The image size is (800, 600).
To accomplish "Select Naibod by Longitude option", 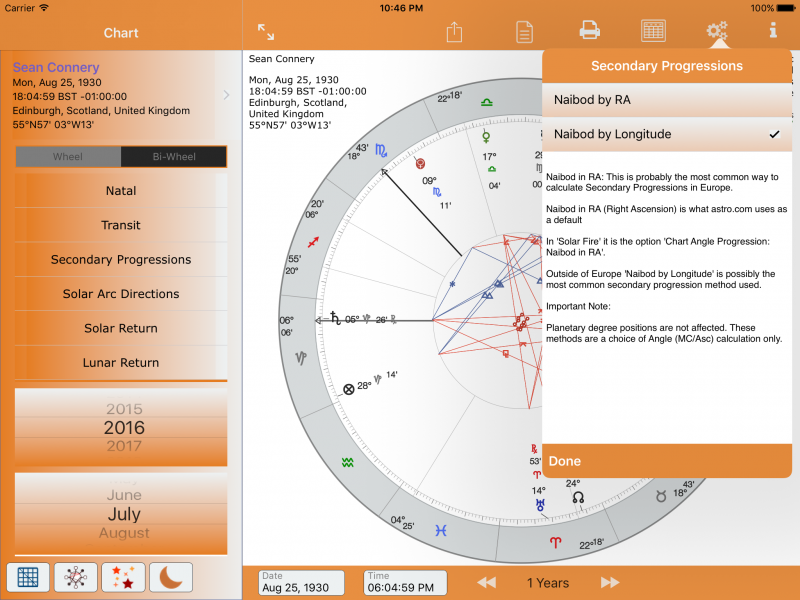I will tap(666, 134).
